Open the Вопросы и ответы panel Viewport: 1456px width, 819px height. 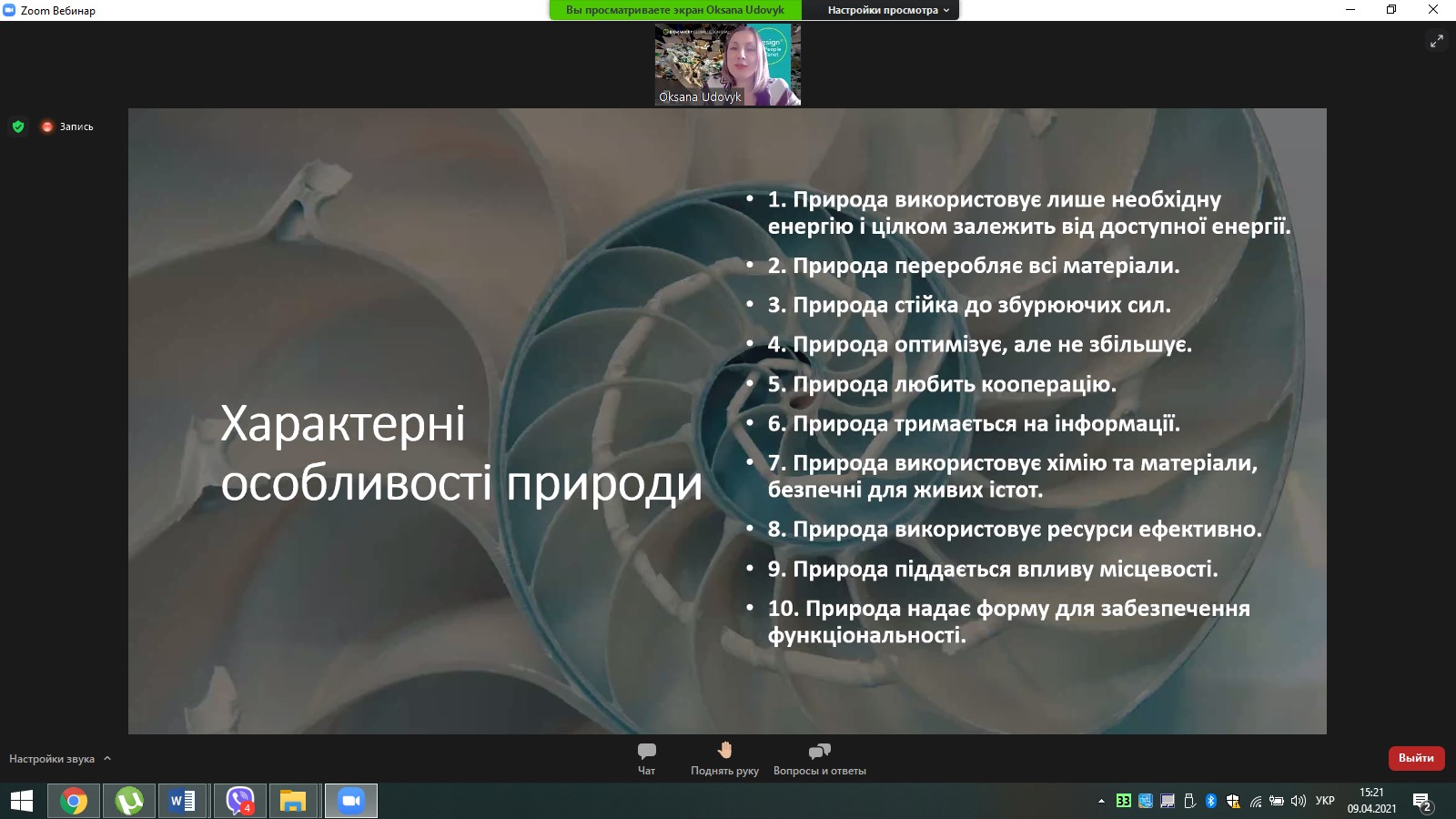819,757
